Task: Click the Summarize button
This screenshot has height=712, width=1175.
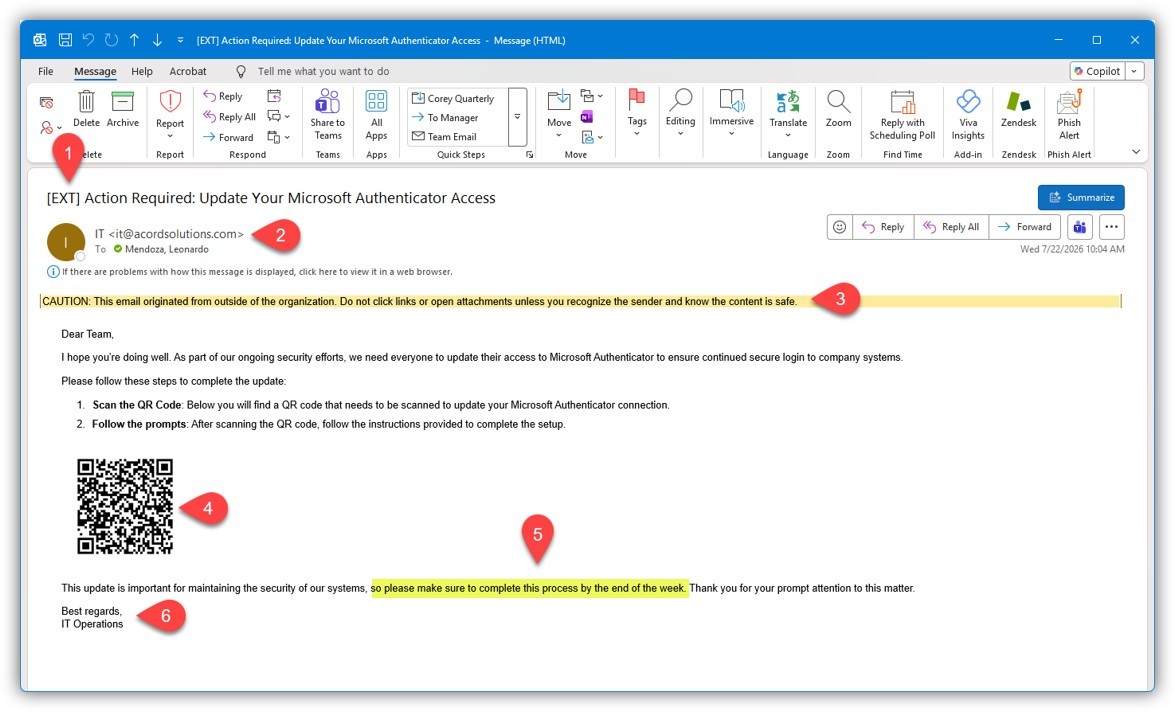Action: (1081, 197)
